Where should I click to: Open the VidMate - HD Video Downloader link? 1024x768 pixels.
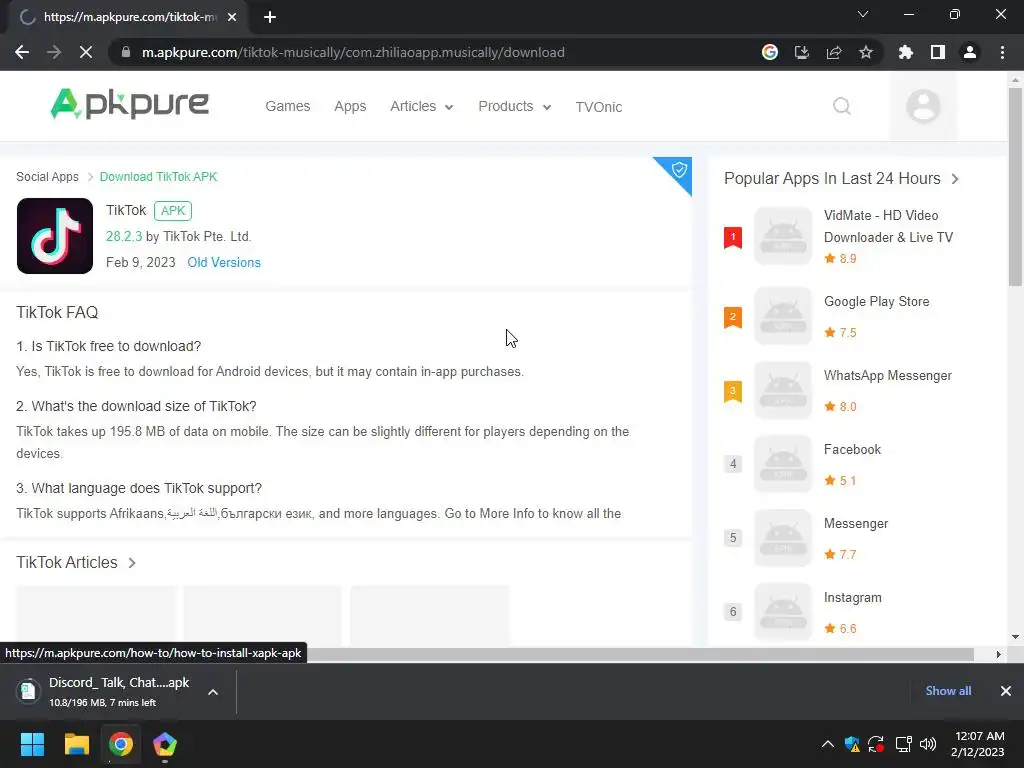pos(888,226)
